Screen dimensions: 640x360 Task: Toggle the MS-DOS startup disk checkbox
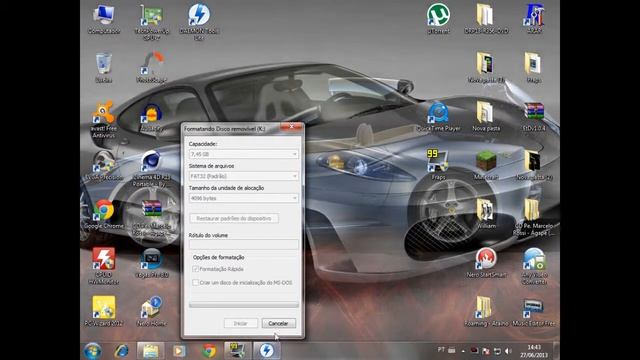(196, 282)
